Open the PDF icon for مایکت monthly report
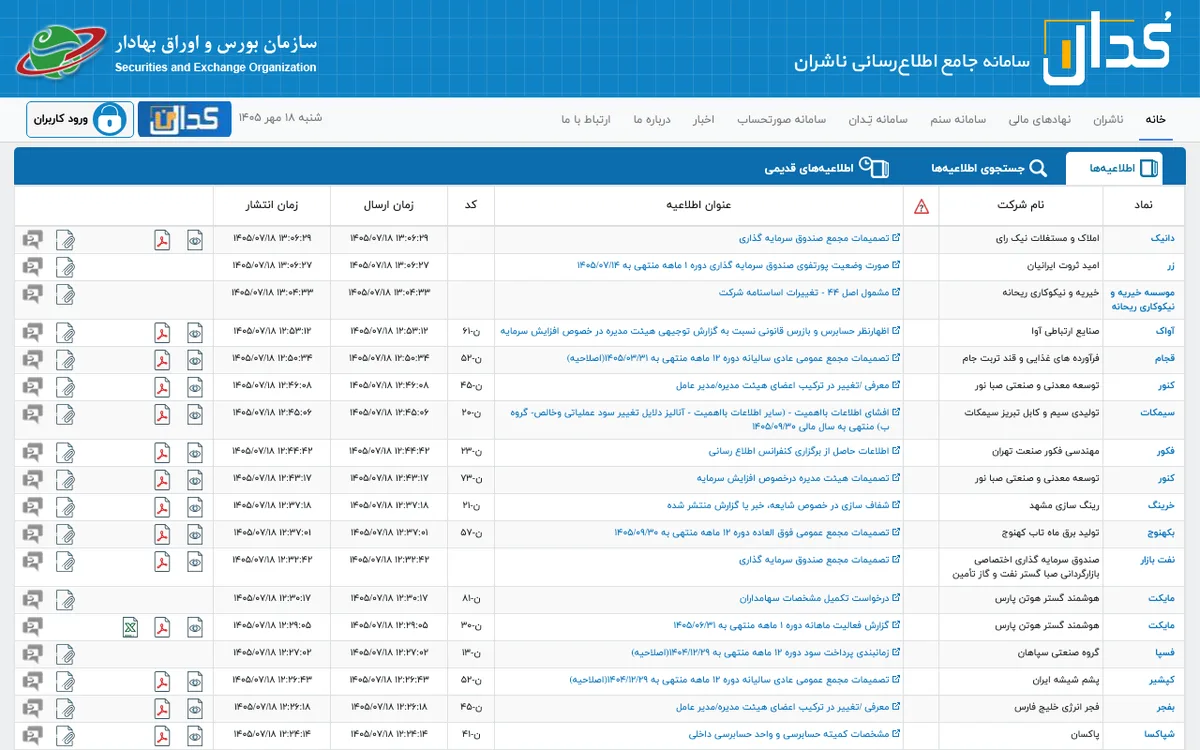1200x750 pixels. [162, 627]
